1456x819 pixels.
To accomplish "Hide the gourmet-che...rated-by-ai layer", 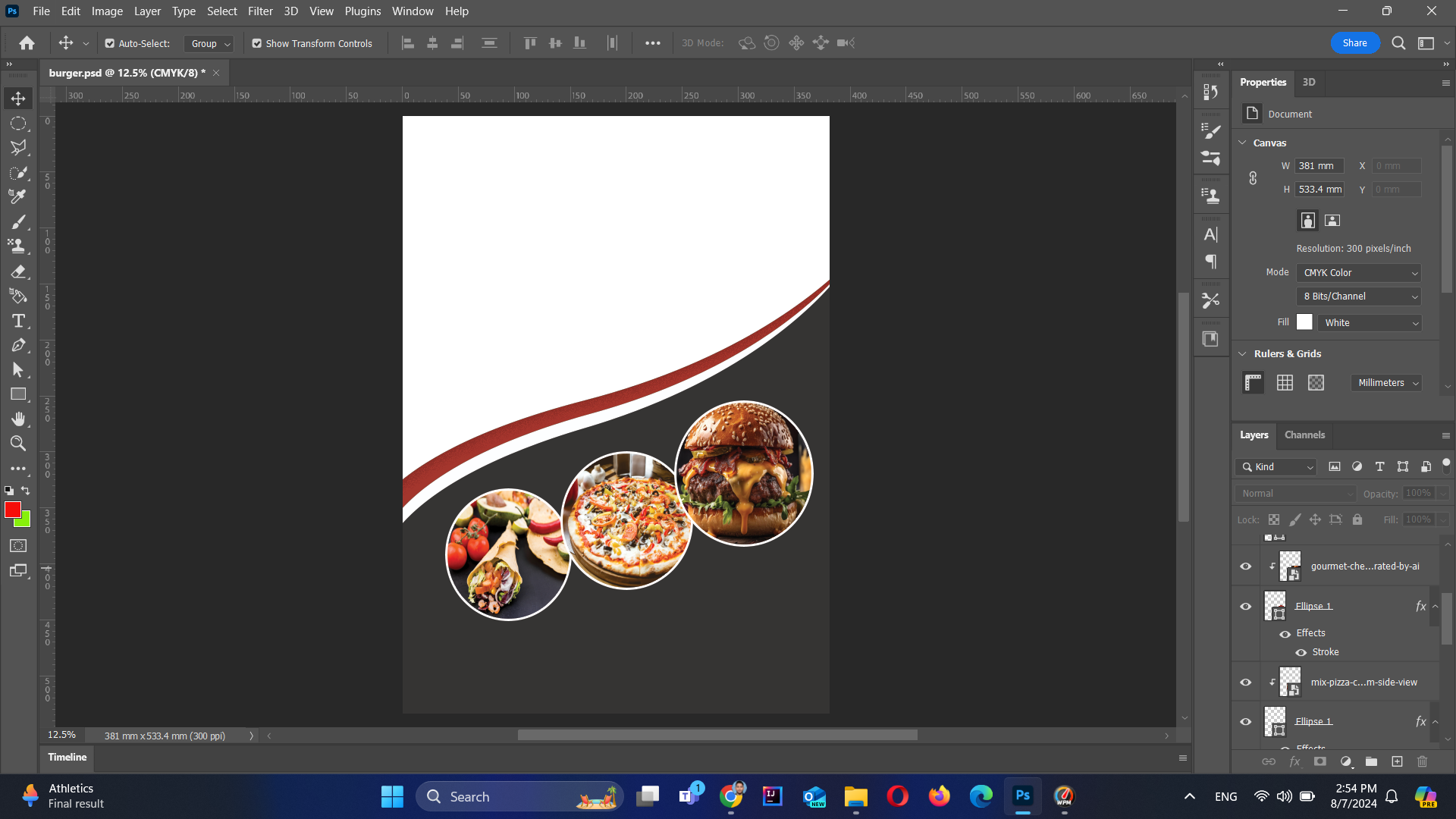I will (x=1245, y=566).
